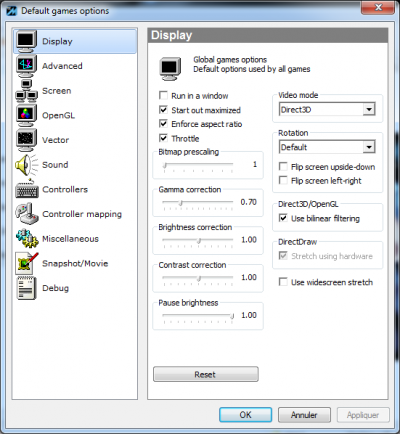Screen dimensions: 400x434
Task: Enable Flip screen upside-down
Action: (x=283, y=167)
